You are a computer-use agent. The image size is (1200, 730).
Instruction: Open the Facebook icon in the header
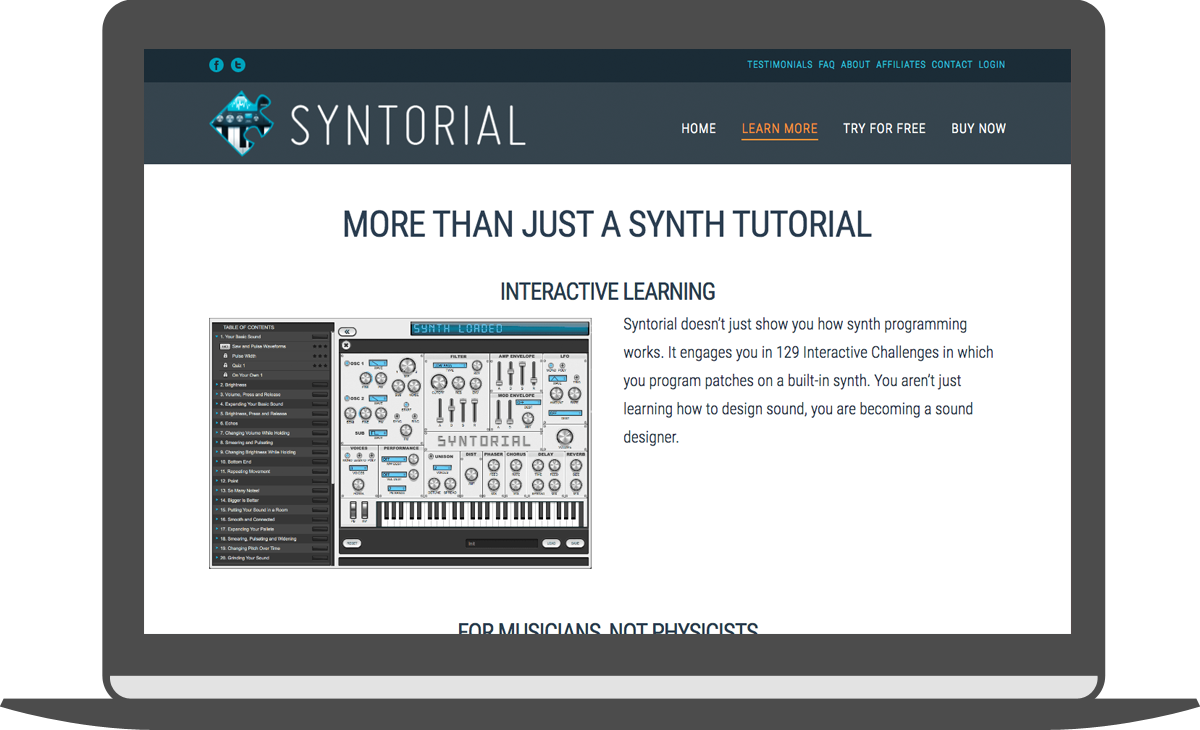(216, 64)
